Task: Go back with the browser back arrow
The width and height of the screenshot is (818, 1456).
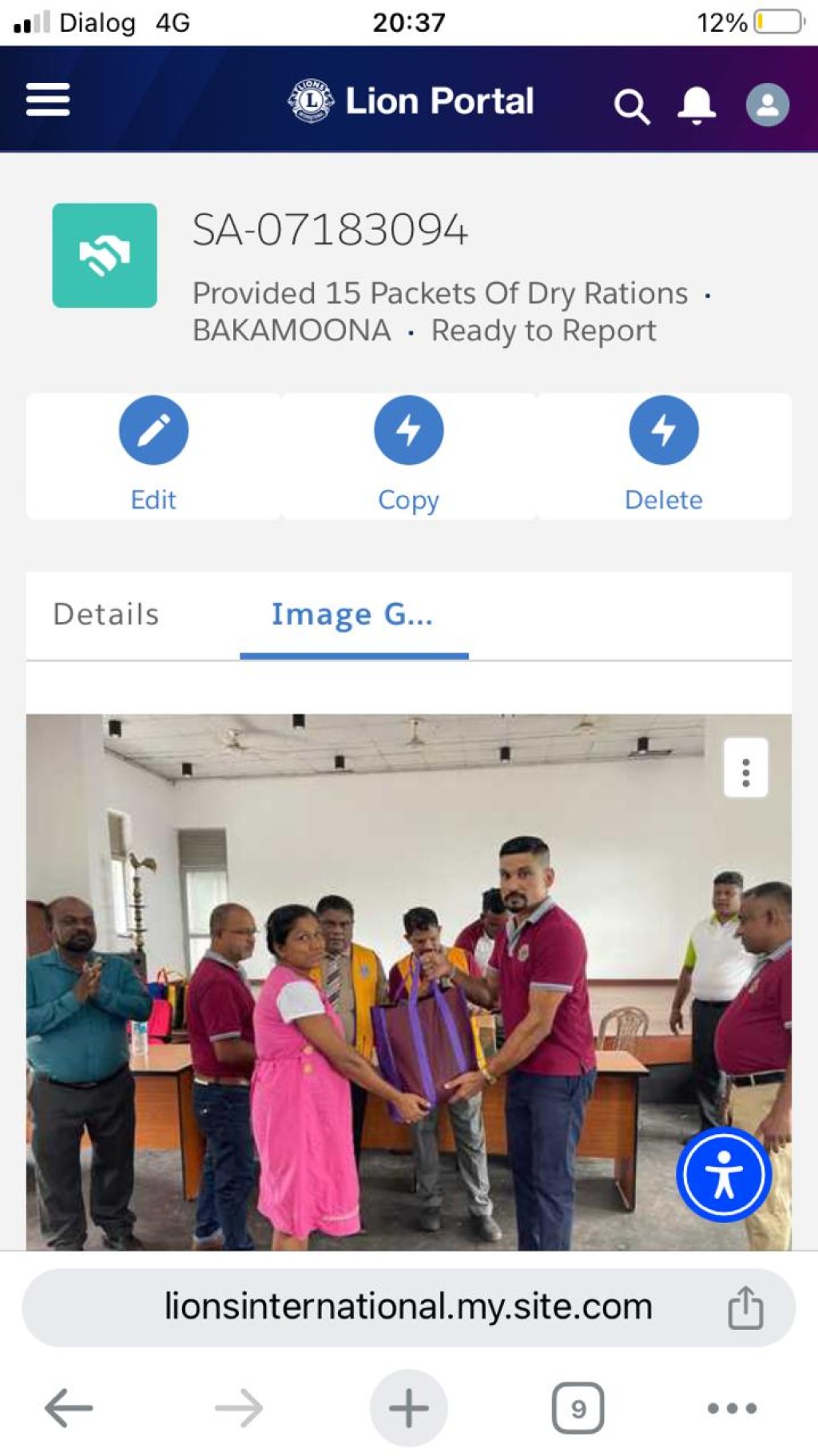Action: coord(69,1407)
